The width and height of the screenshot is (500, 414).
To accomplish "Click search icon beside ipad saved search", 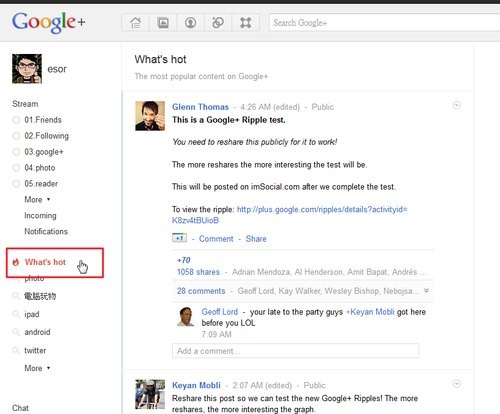I will [x=16, y=314].
